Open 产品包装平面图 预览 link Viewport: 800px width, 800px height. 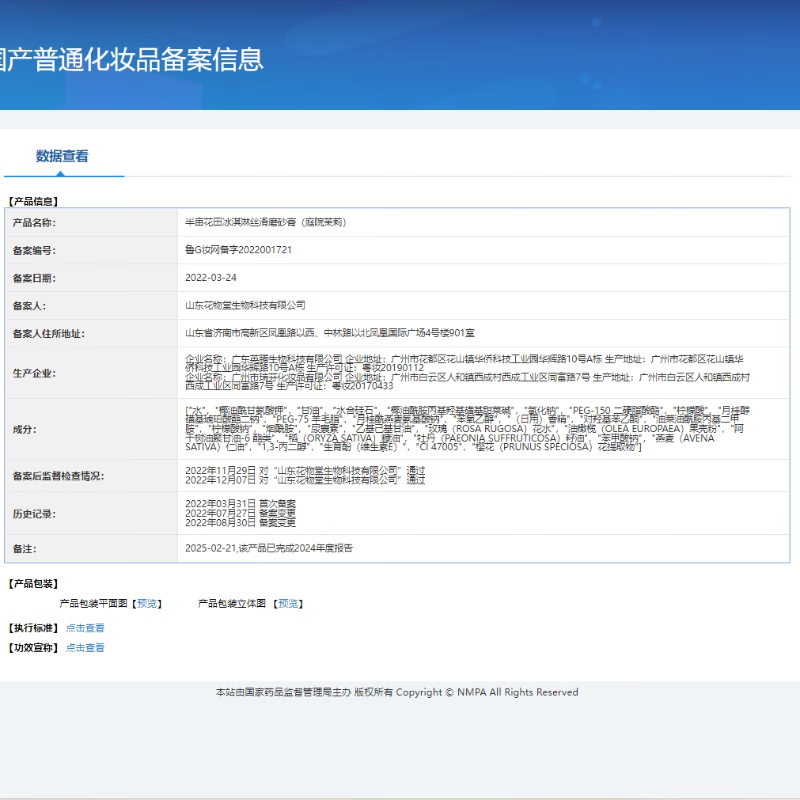(147, 604)
